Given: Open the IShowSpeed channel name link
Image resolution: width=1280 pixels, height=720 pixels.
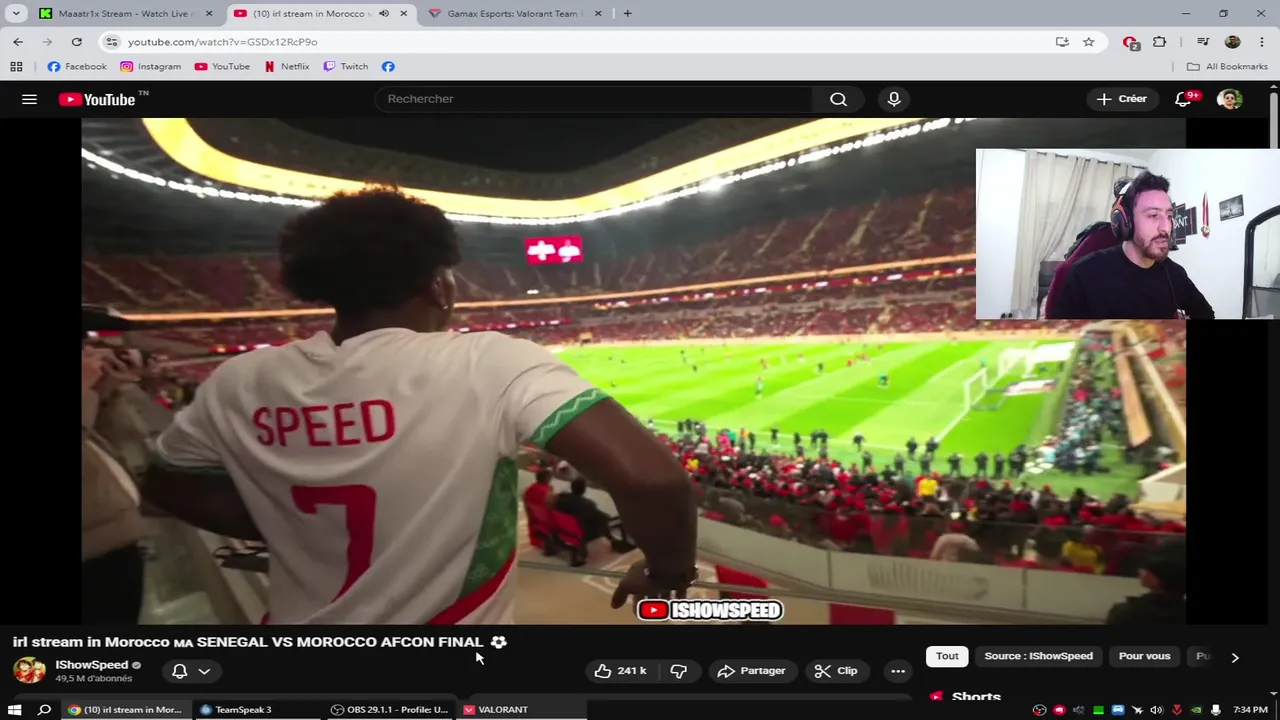Looking at the screenshot, I should pos(91,665).
